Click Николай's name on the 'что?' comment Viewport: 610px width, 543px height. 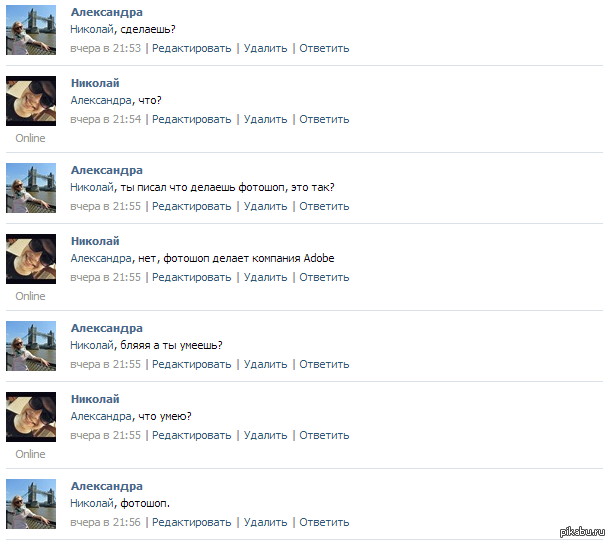[95, 83]
